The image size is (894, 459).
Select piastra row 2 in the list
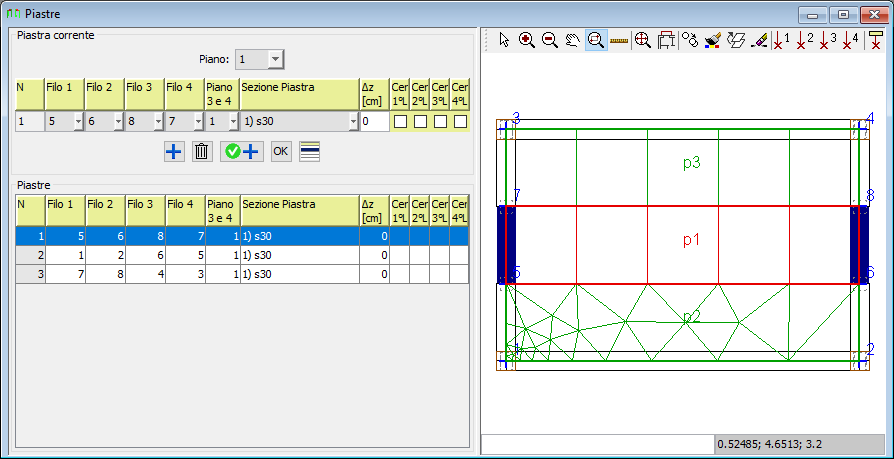pos(242,255)
